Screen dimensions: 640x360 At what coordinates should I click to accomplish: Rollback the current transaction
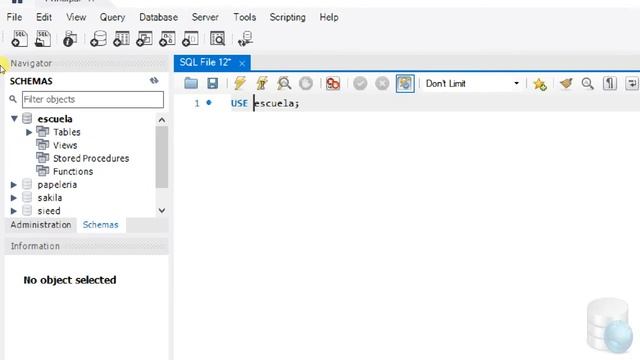pos(382,84)
